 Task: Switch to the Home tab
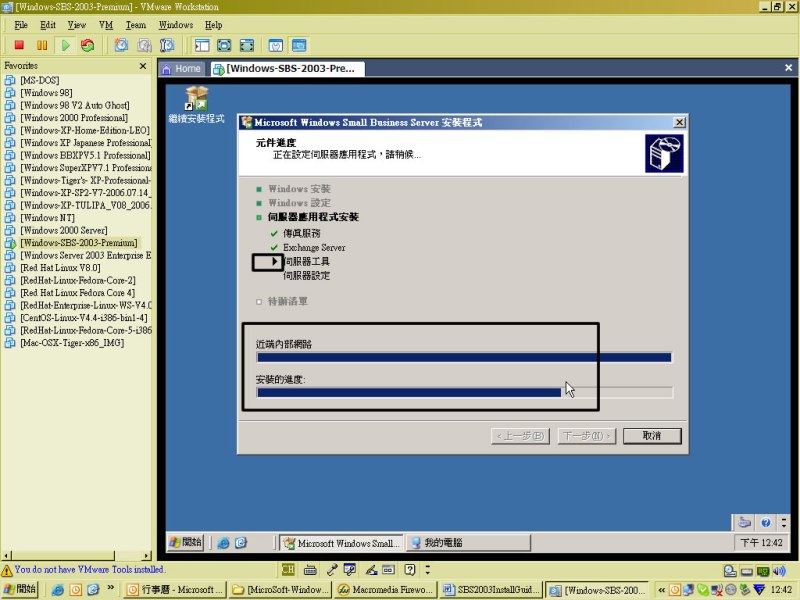(183, 69)
